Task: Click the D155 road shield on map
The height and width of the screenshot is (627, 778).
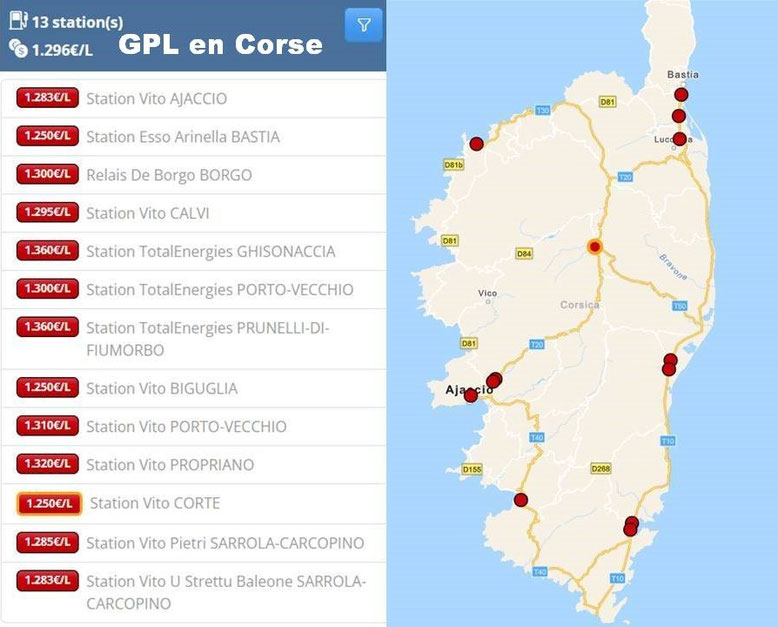Action: click(471, 469)
